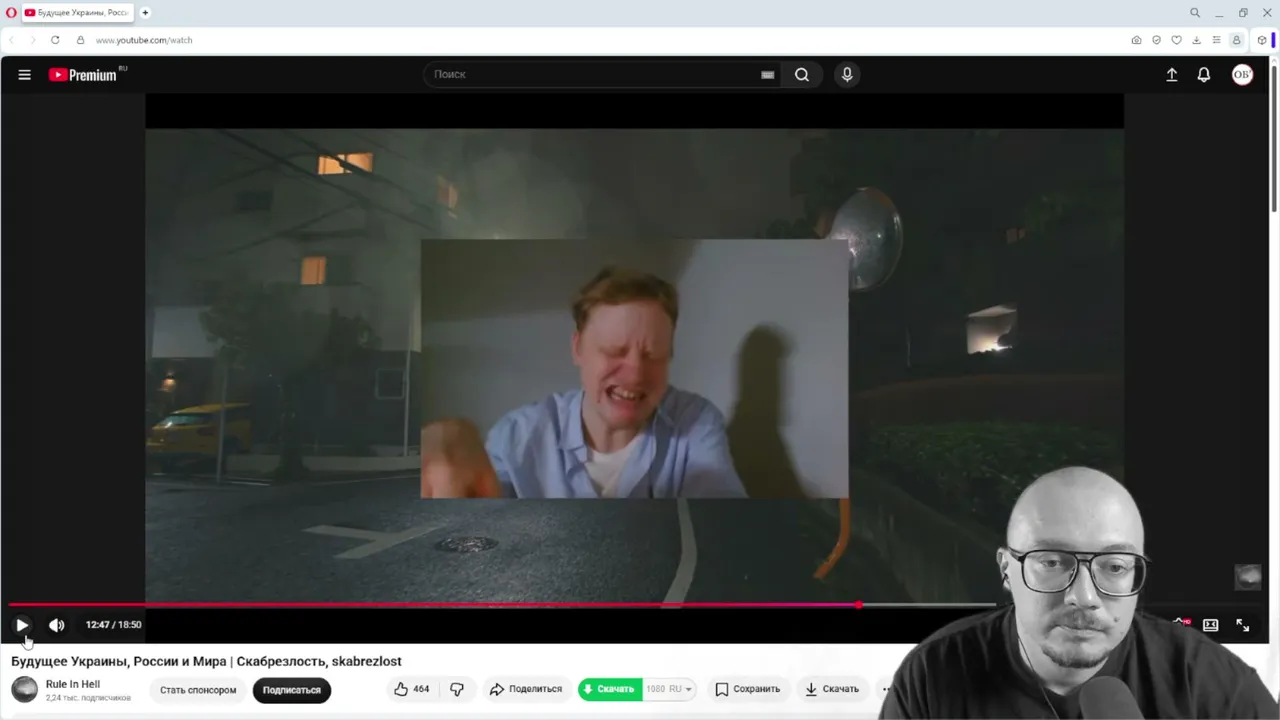Open the Rule In Hell channel avatar

24,689
